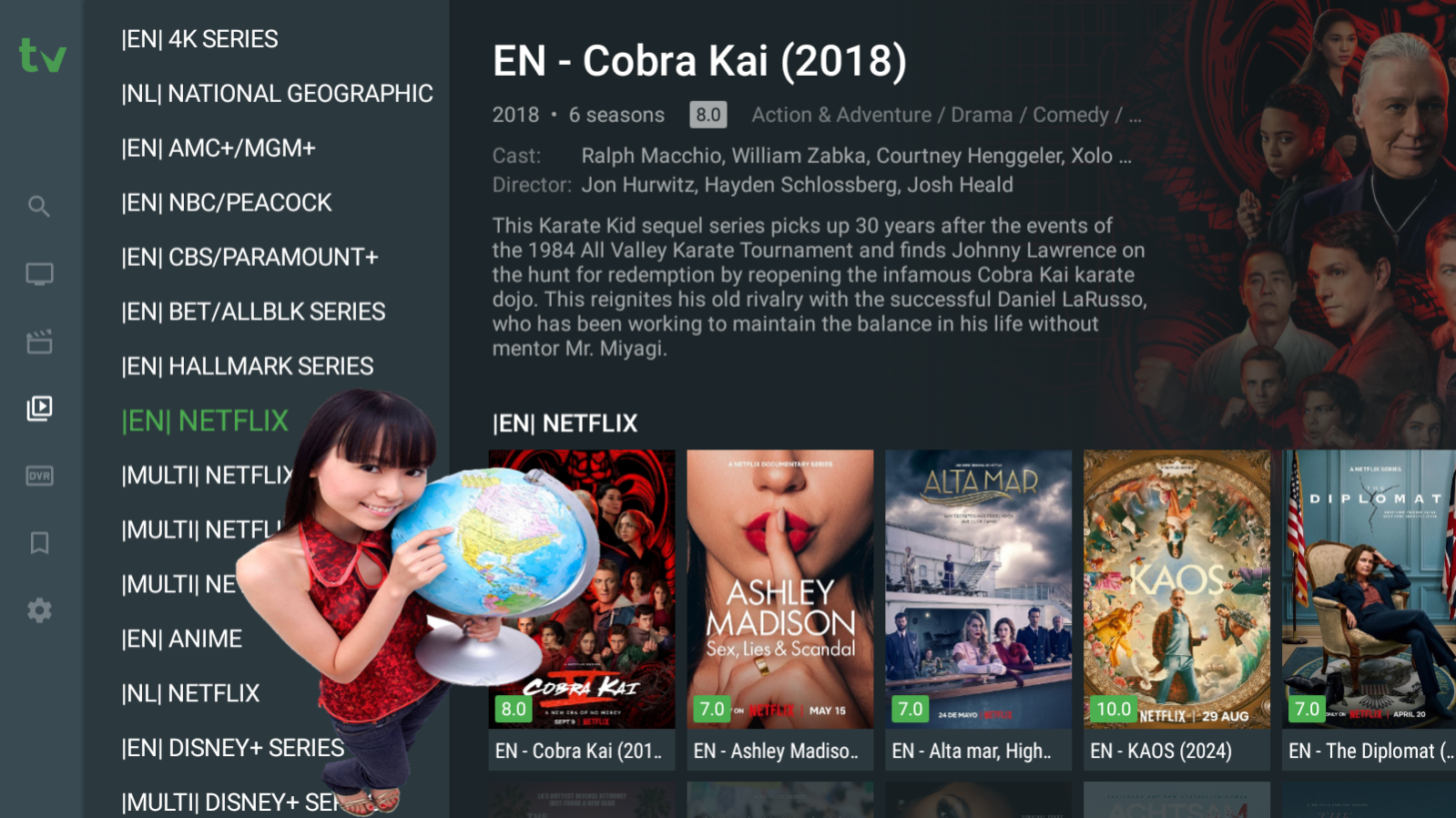1456x818 pixels.
Task: Open The Diplomat series poster
Action: pyautogui.click(x=1369, y=609)
